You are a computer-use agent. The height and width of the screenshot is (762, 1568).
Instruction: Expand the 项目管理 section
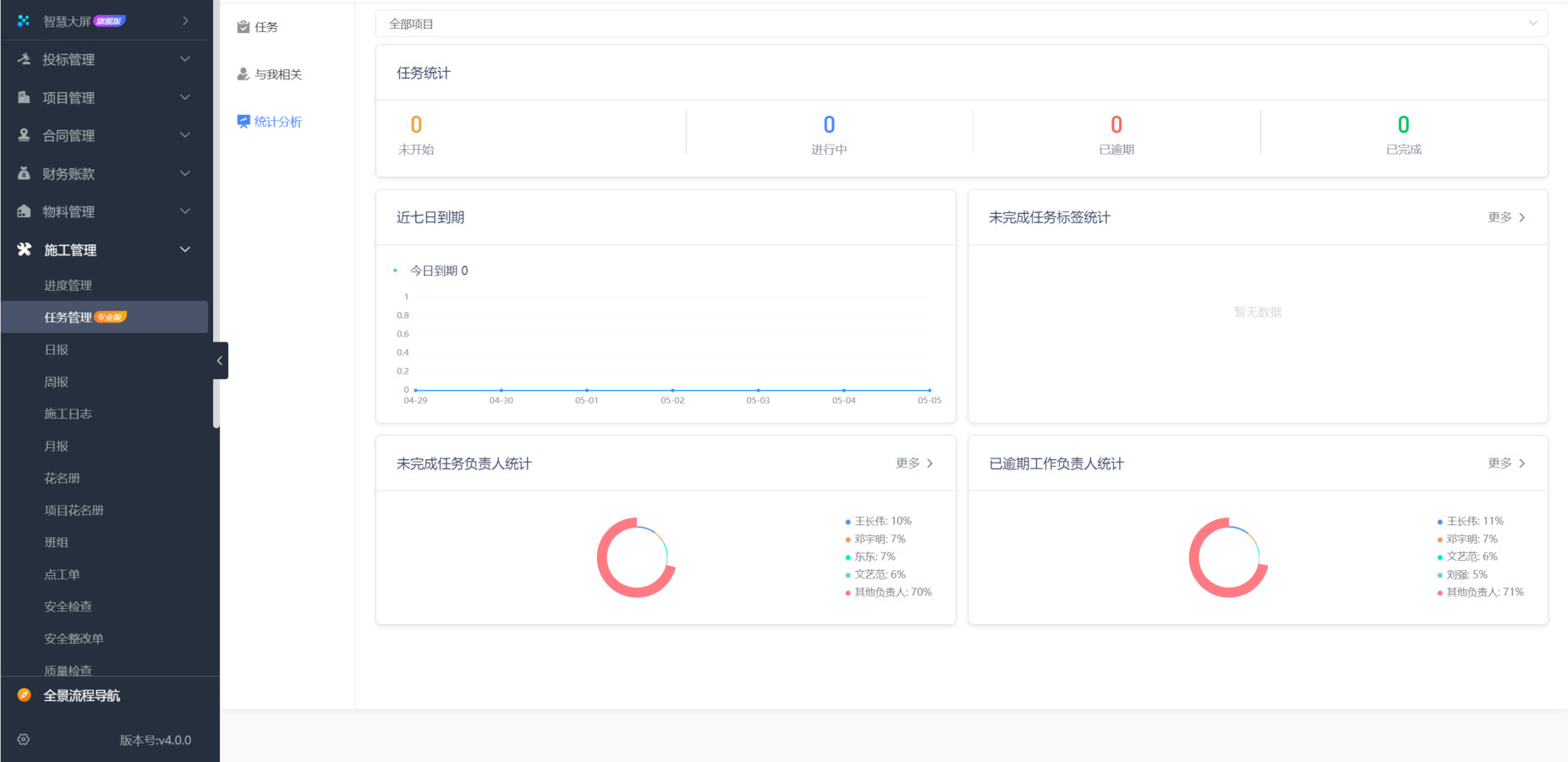click(184, 97)
